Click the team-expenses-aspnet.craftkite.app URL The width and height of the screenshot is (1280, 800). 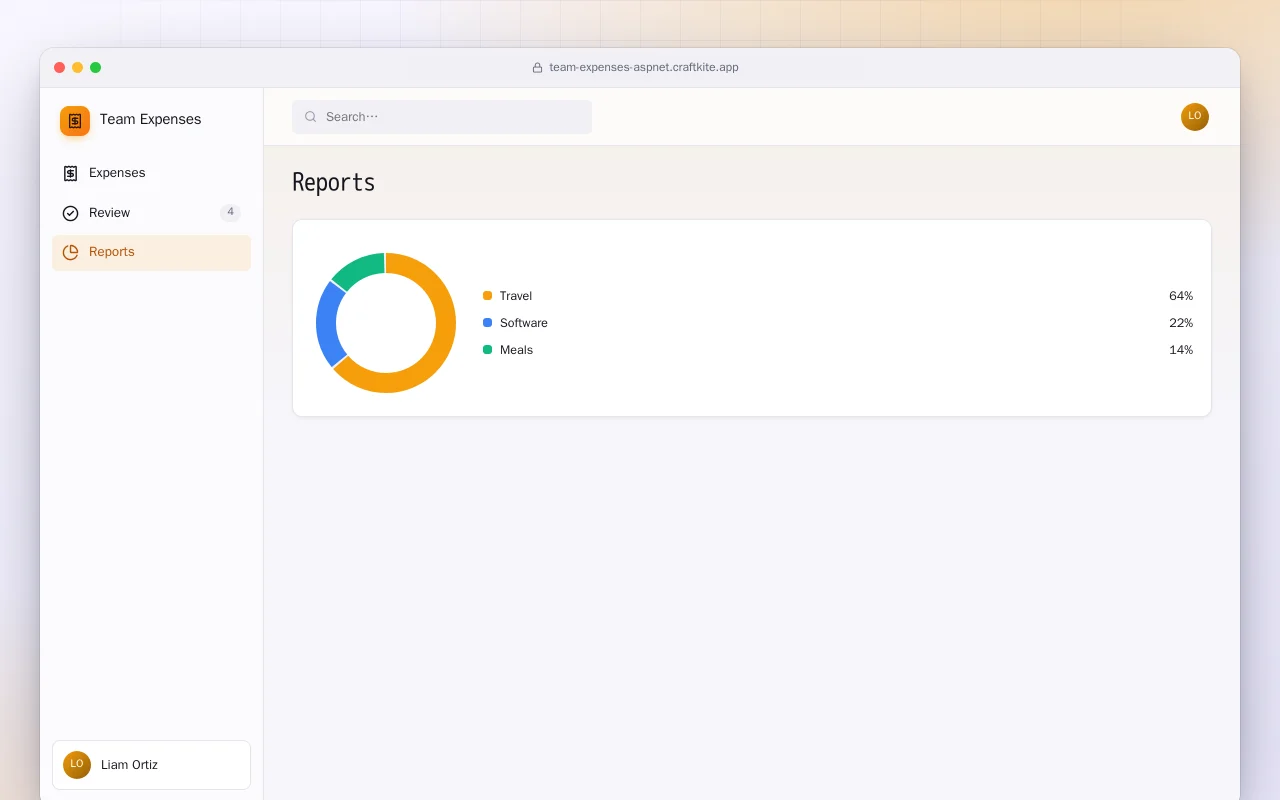pyautogui.click(x=644, y=68)
